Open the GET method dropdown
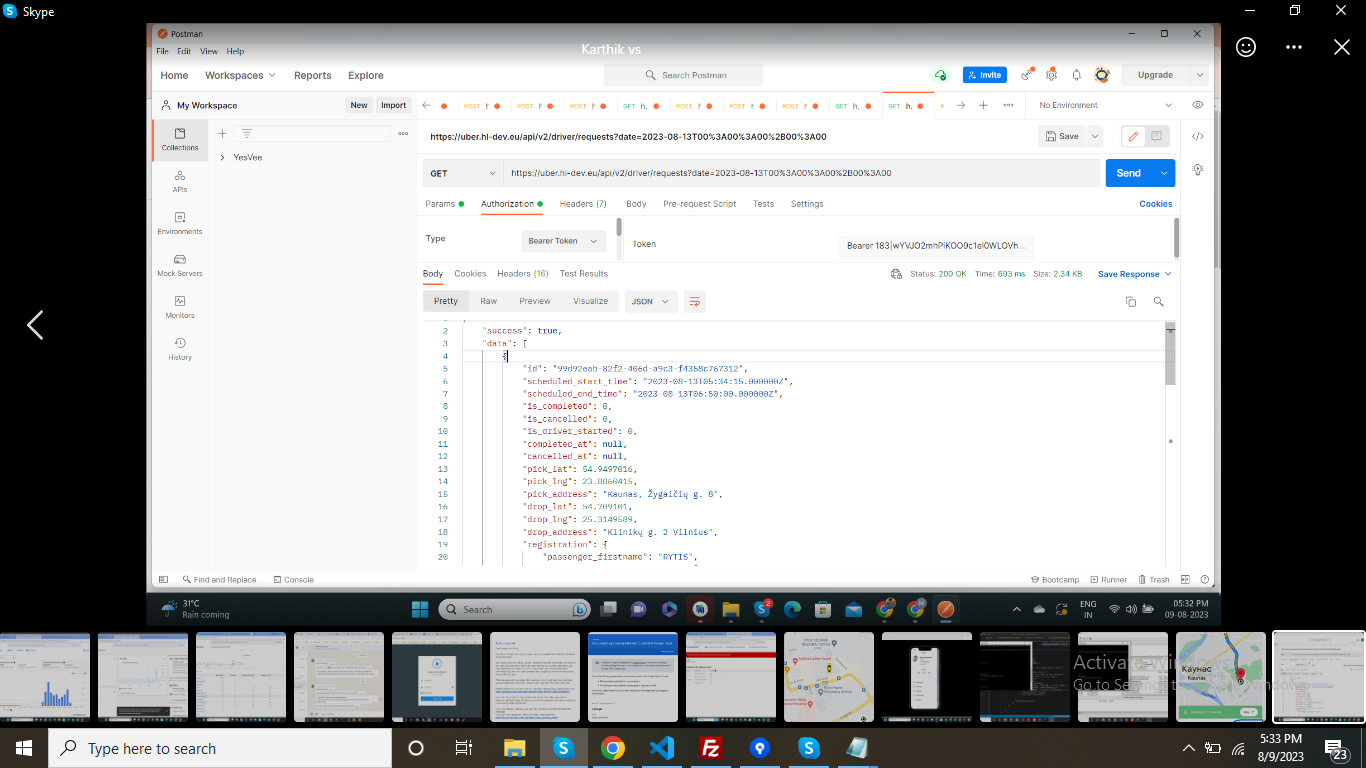Viewport: 1366px width, 768px height. [460, 173]
